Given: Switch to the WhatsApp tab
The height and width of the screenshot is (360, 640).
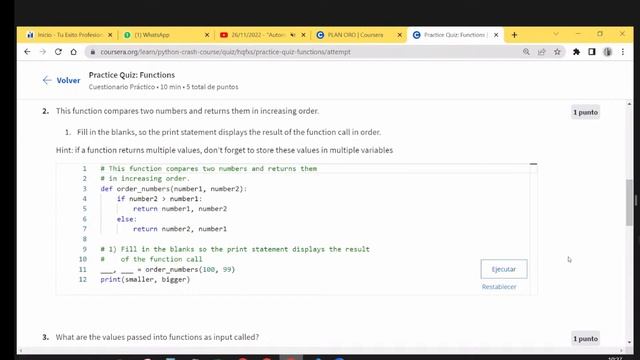Looking at the screenshot, I should point(152,35).
